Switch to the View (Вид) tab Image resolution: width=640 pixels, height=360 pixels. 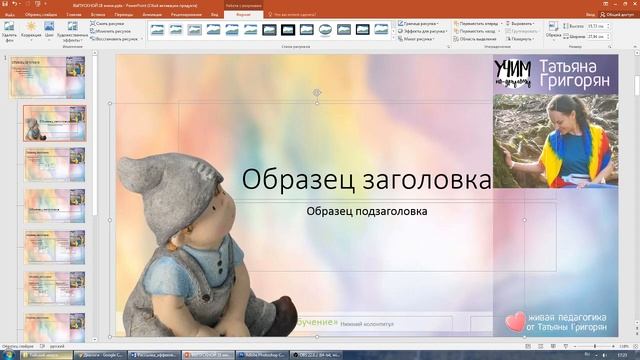pos(214,14)
